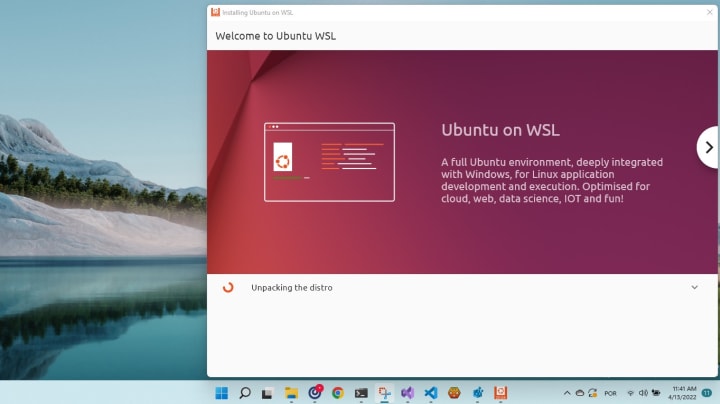Show hidden system tray icons
Screen dimensions: 720x404
click(567, 393)
